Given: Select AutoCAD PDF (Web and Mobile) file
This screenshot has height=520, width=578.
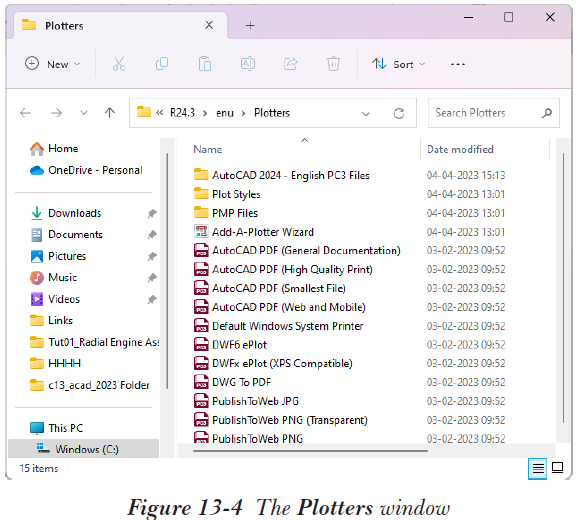Looking at the screenshot, I should (279, 307).
